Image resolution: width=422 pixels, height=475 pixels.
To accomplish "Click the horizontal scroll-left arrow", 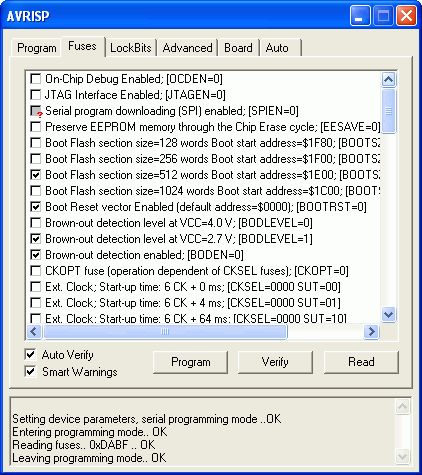I will 34,331.
